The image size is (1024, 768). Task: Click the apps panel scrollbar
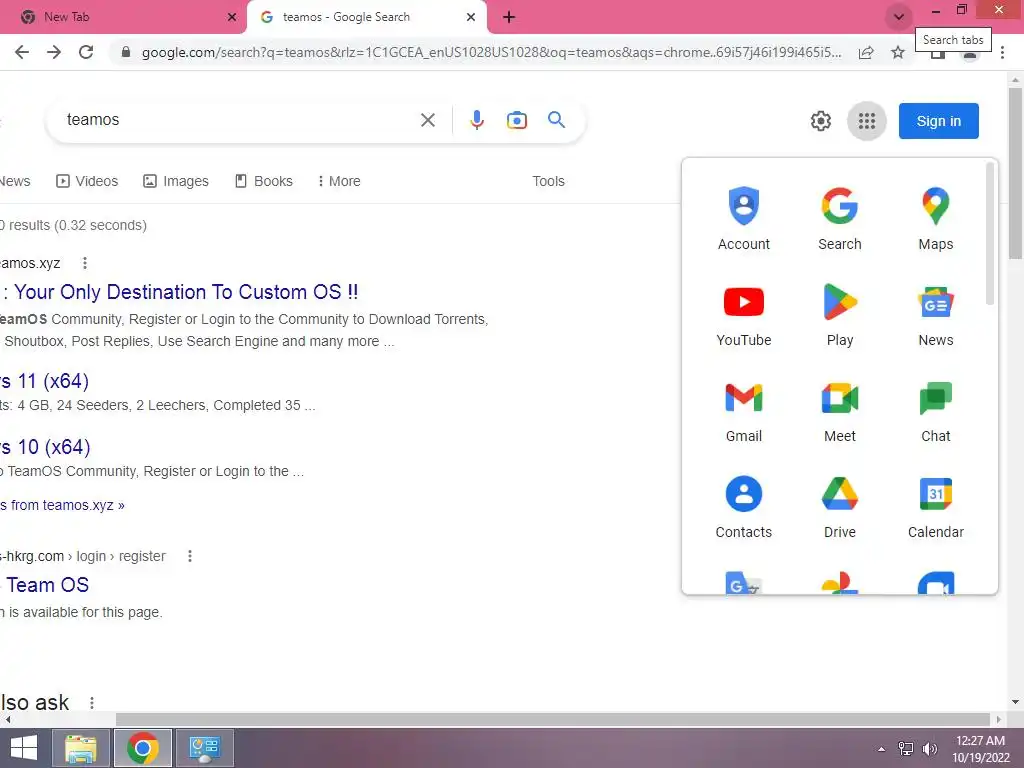coord(990,234)
